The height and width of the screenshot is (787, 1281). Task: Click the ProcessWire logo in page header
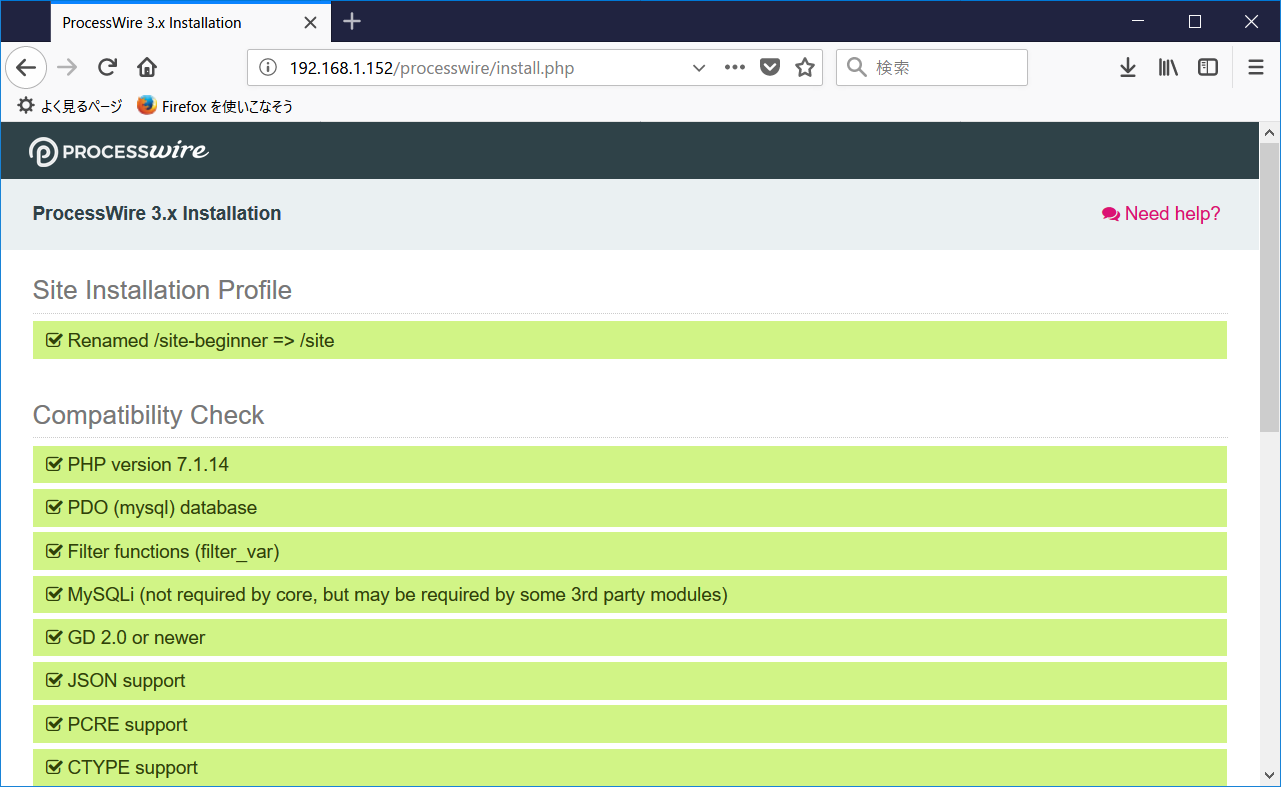[118, 151]
